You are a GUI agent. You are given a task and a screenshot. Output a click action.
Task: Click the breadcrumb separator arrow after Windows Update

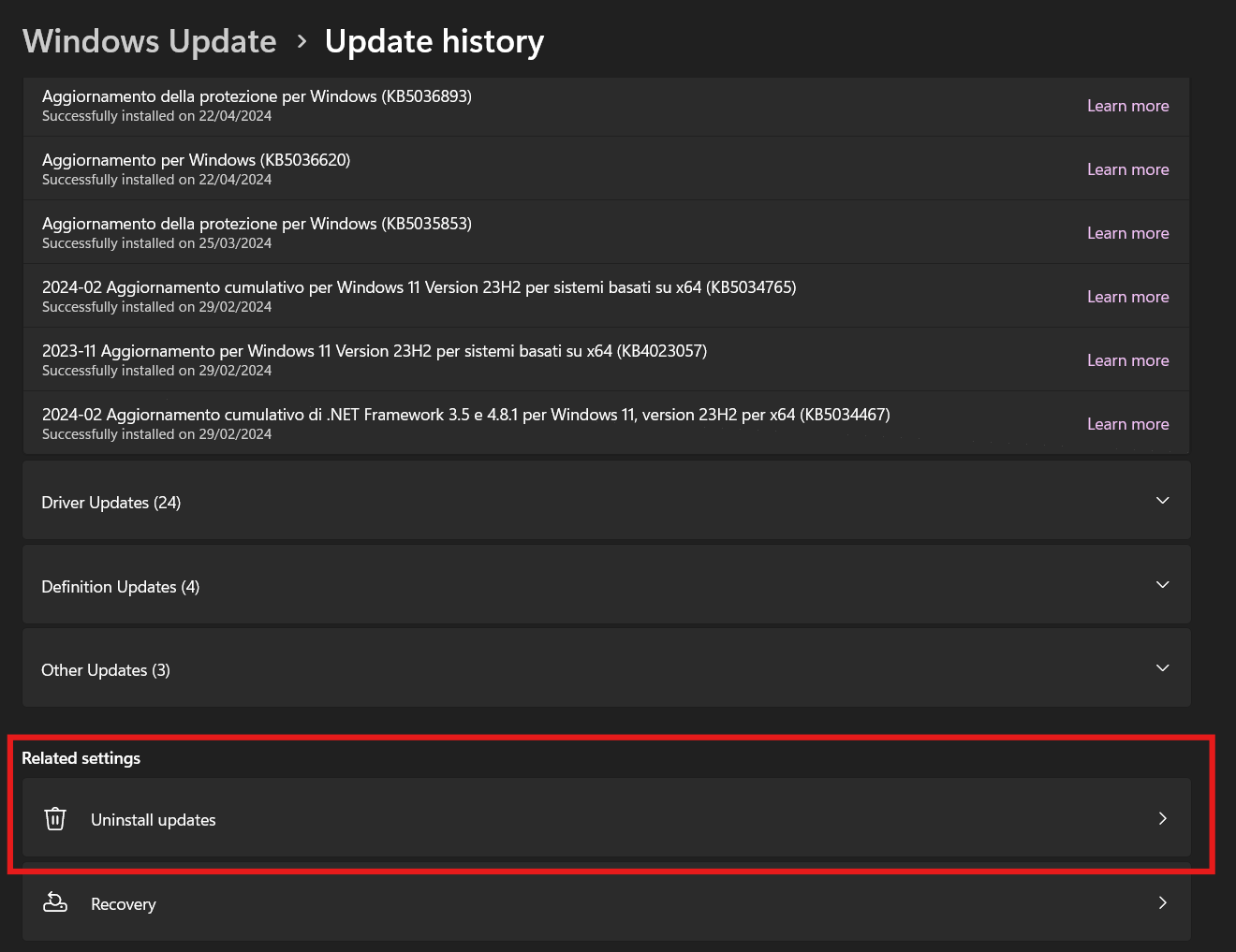pyautogui.click(x=302, y=41)
